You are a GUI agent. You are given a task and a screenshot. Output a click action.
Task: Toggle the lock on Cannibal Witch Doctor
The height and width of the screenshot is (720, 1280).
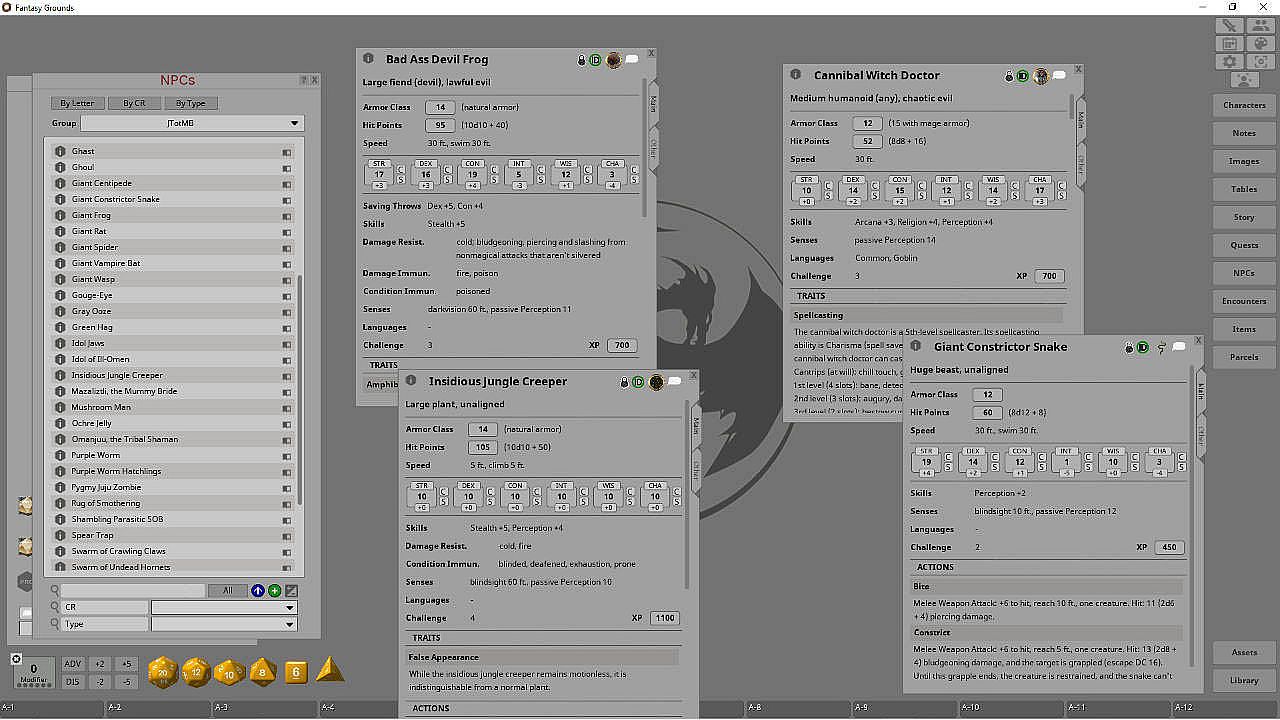[x=1010, y=76]
